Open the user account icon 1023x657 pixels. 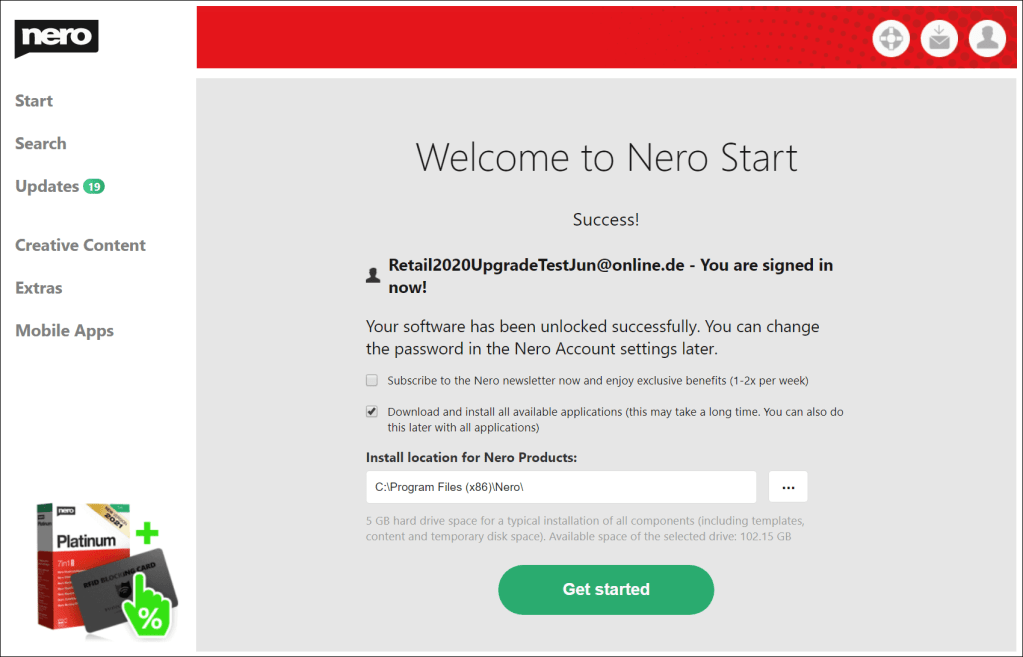(x=987, y=39)
